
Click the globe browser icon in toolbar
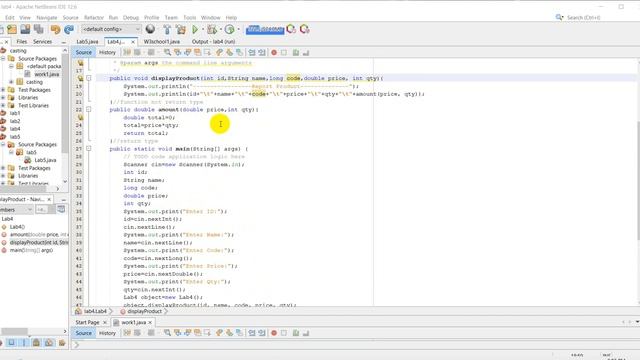pos(150,29)
